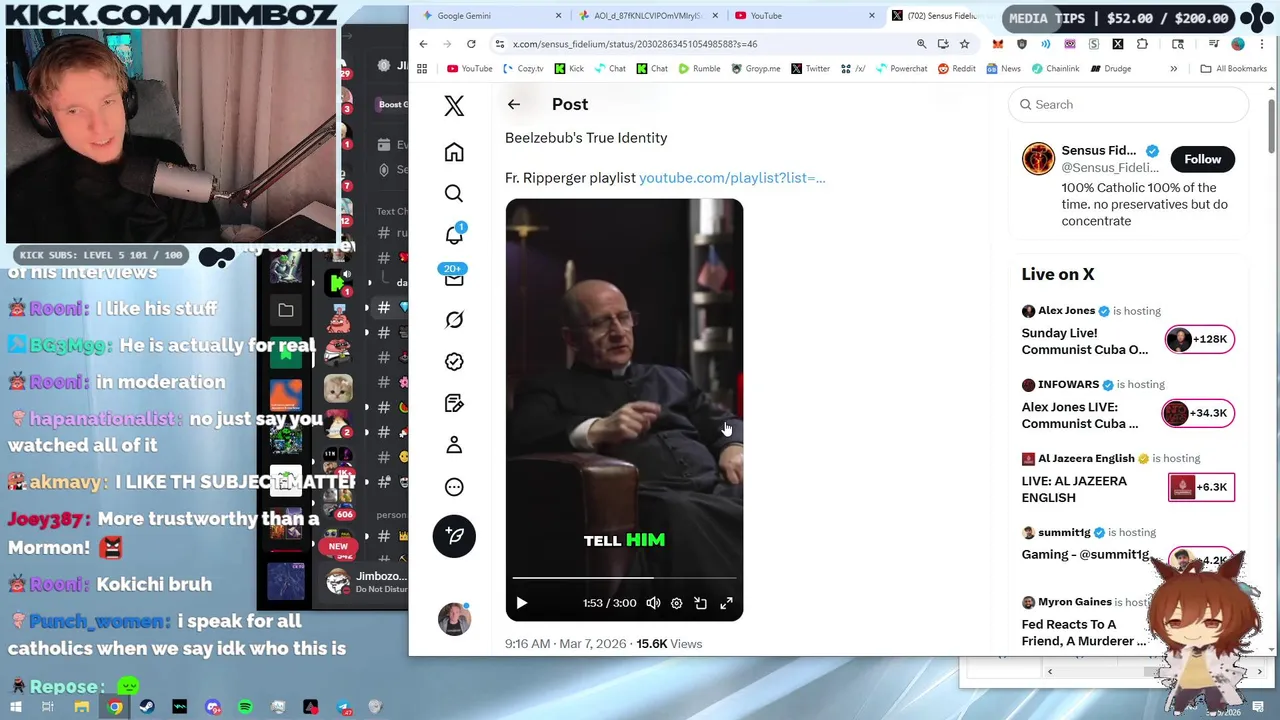Click the MetaMask fox extension icon
The height and width of the screenshot is (720, 1280).
[x=998, y=44]
